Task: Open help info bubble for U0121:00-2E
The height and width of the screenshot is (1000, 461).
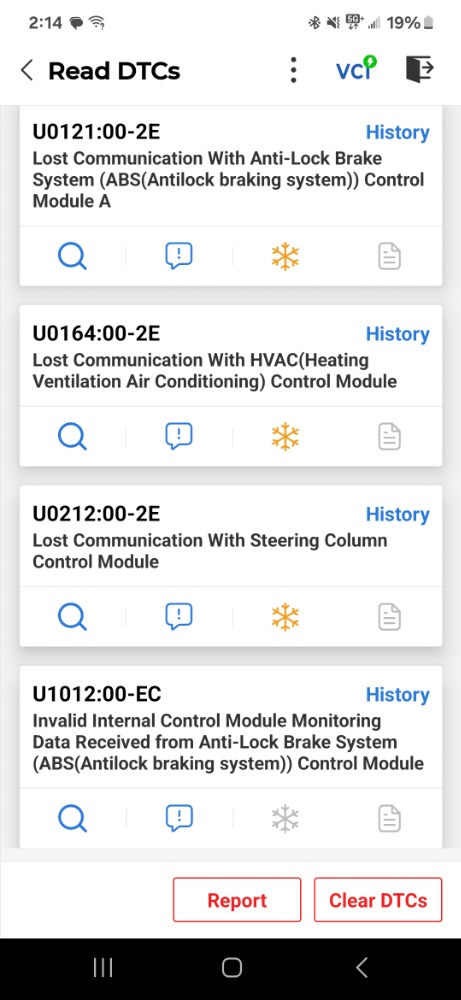Action: click(179, 256)
